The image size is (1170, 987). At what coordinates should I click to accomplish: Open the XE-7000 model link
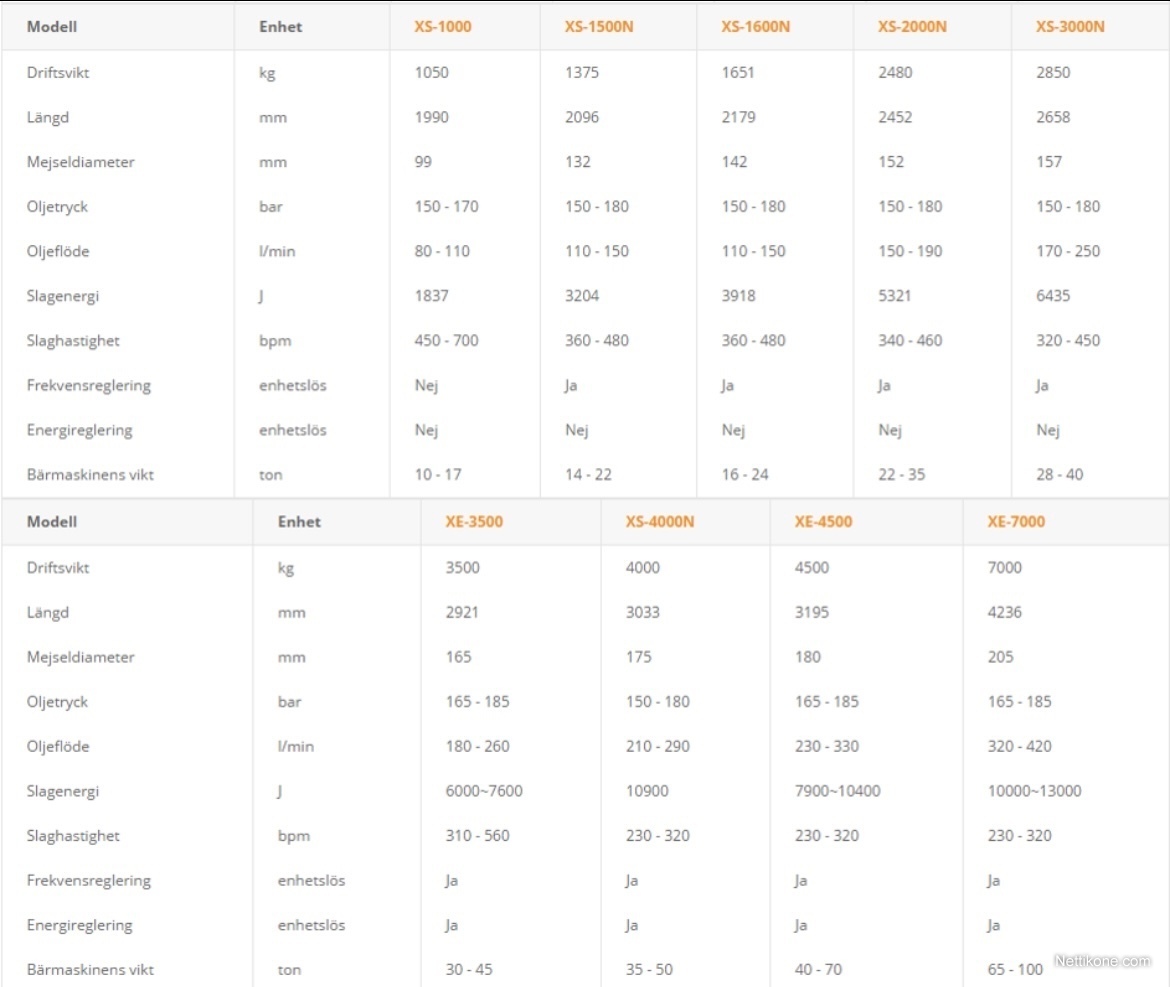point(1016,521)
